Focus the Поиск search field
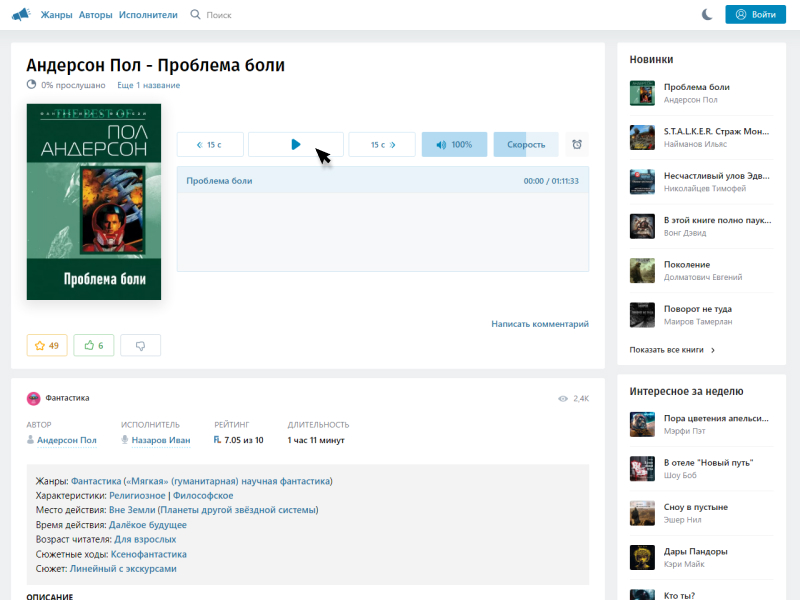 click(x=219, y=15)
